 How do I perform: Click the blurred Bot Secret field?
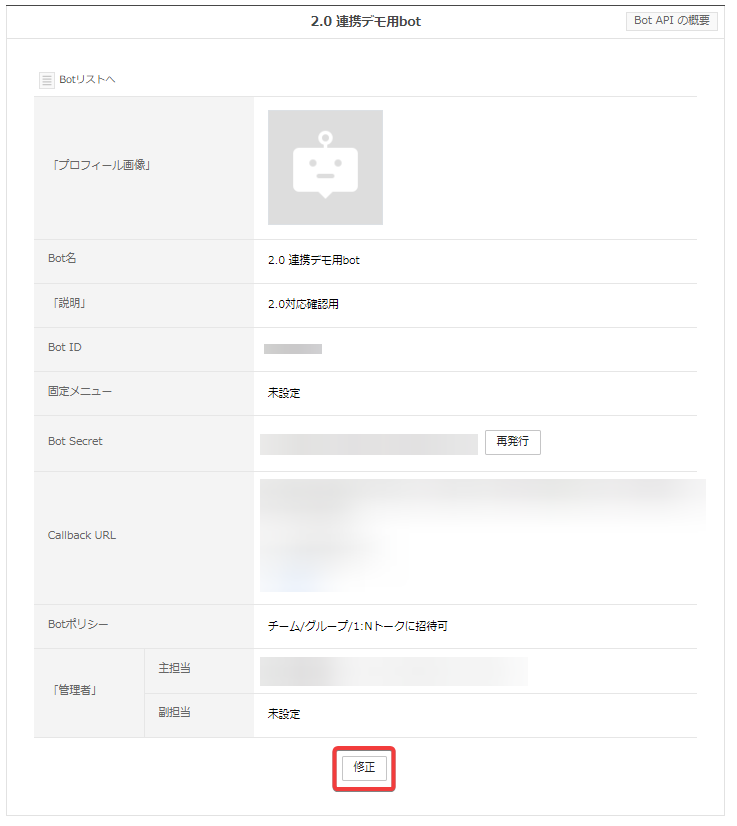tap(368, 443)
